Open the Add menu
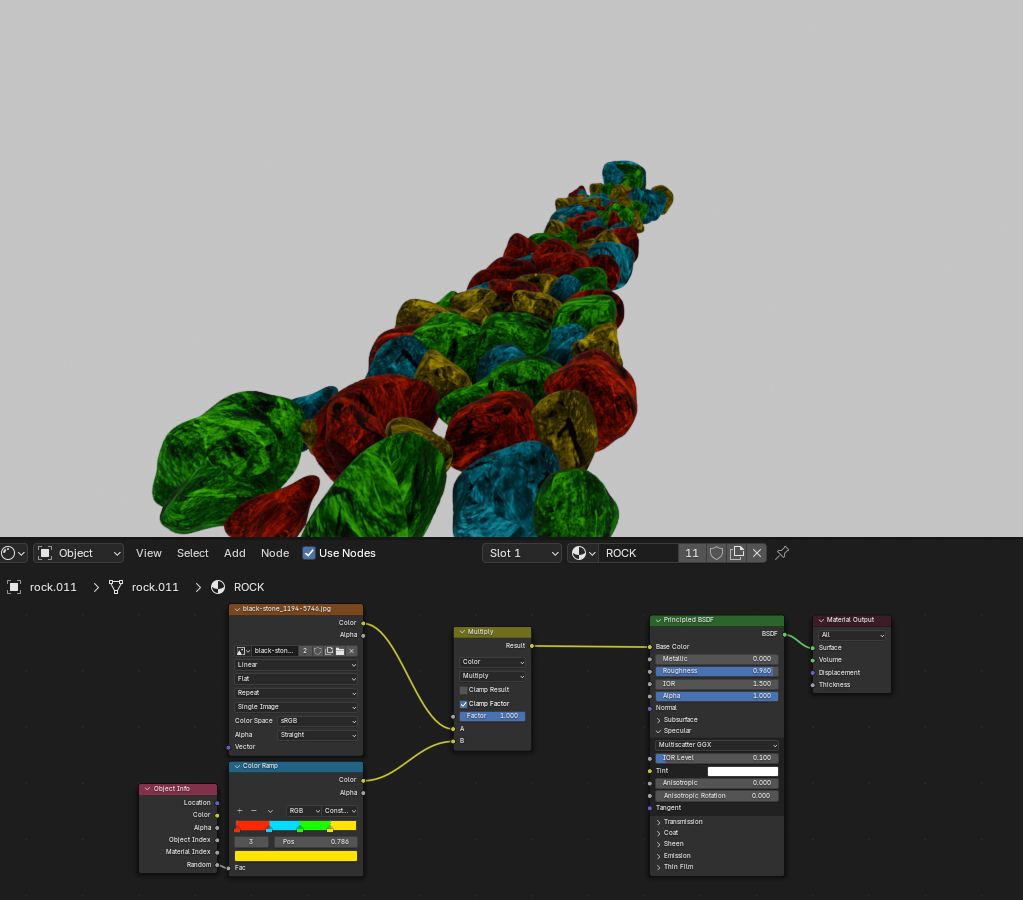Viewport: 1023px width, 900px height. (x=234, y=553)
